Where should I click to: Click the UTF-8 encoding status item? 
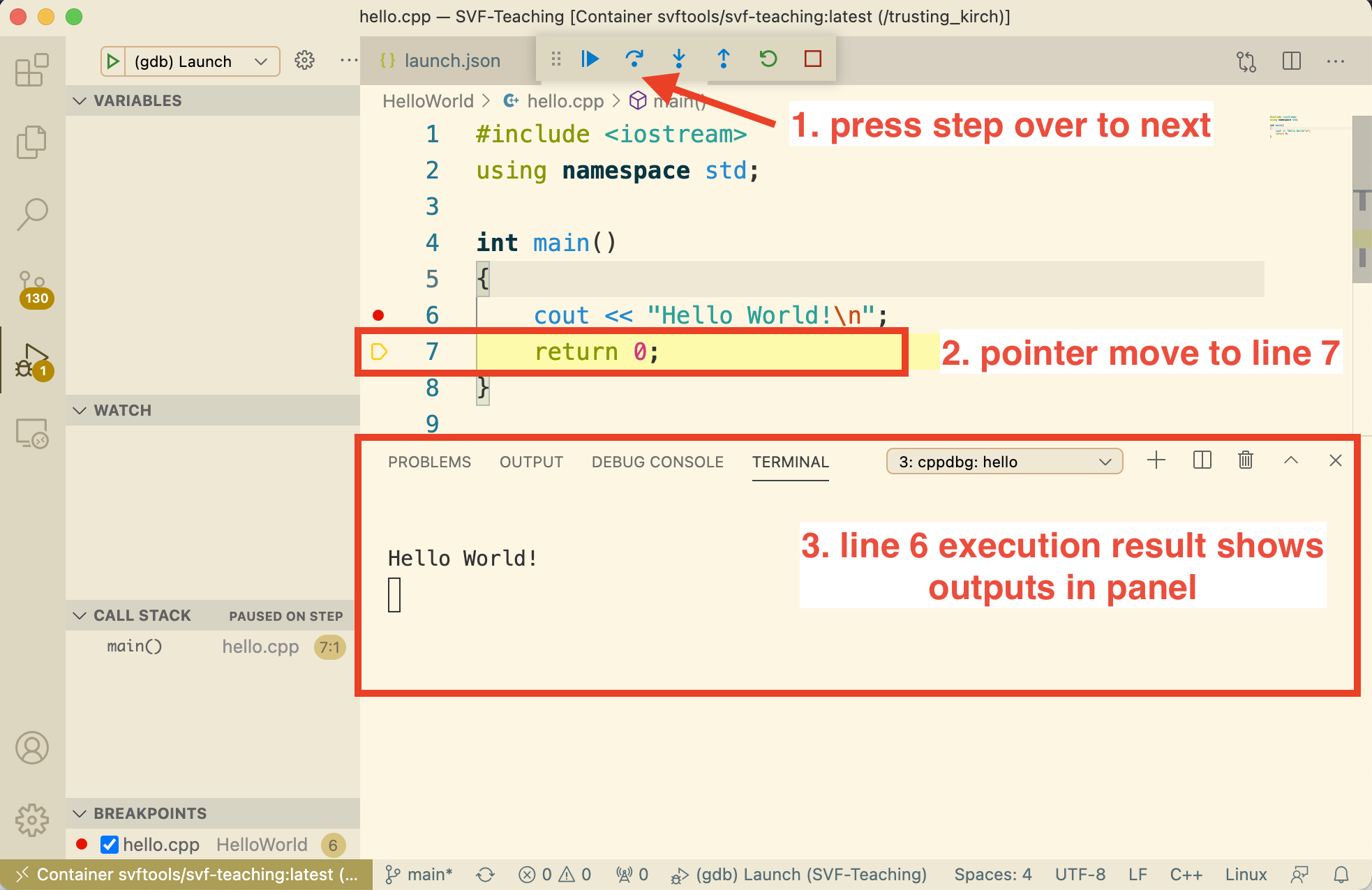pyautogui.click(x=1080, y=875)
